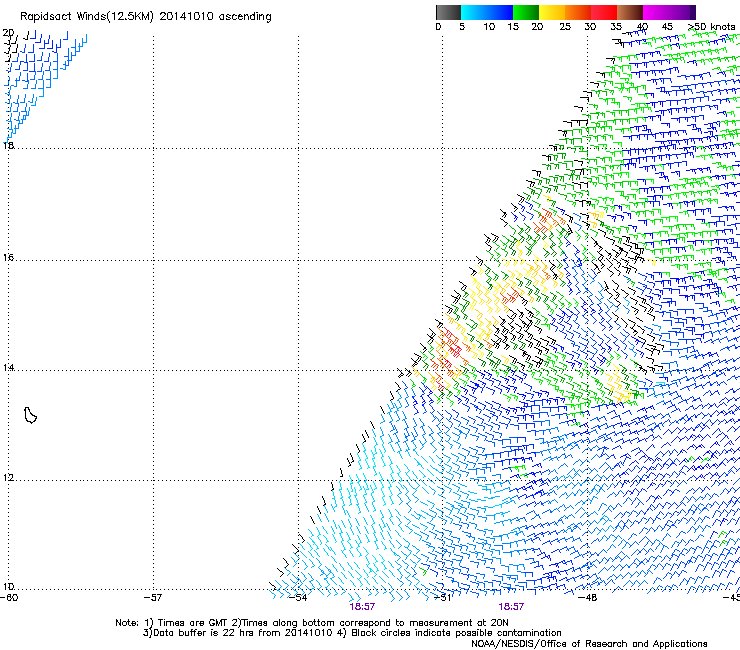Click the longitude label '-57'
740x650 pixels.
click(x=153, y=598)
